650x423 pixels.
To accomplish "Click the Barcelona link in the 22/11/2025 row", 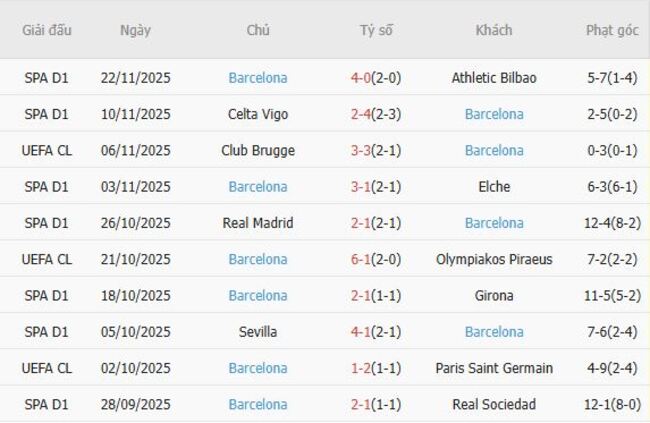I will click(257, 78).
